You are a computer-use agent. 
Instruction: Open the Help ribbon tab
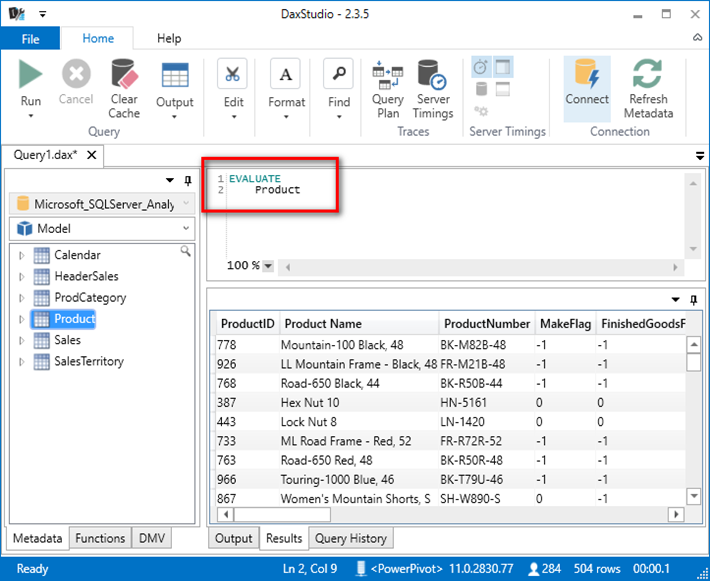[169, 38]
